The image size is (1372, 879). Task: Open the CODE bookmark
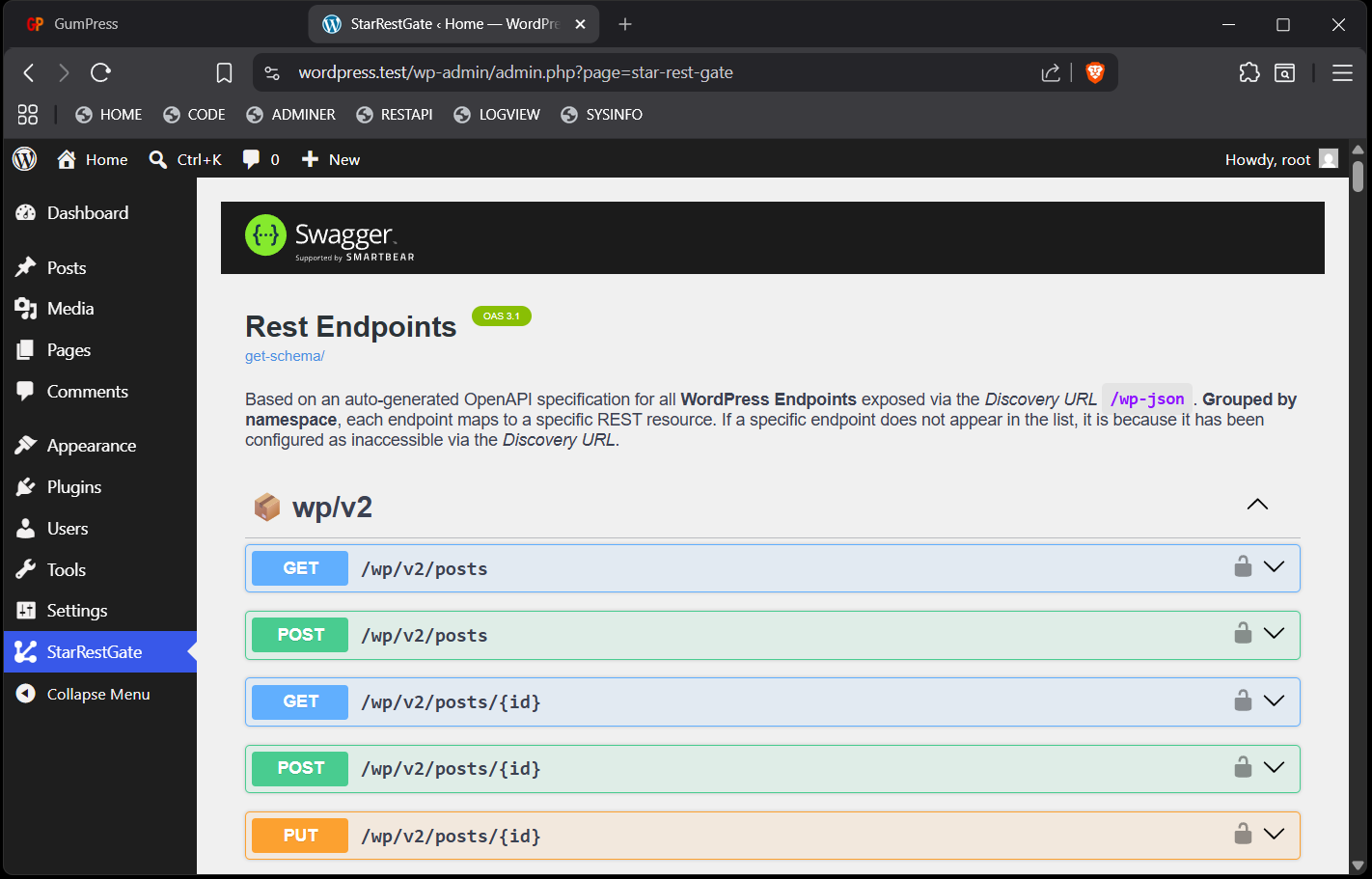194,115
